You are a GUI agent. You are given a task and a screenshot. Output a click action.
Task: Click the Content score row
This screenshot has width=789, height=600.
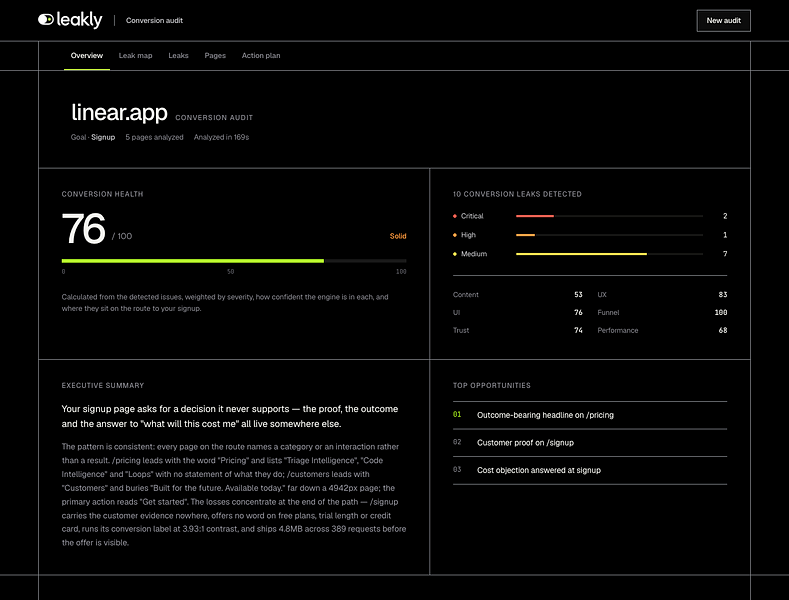coord(518,294)
